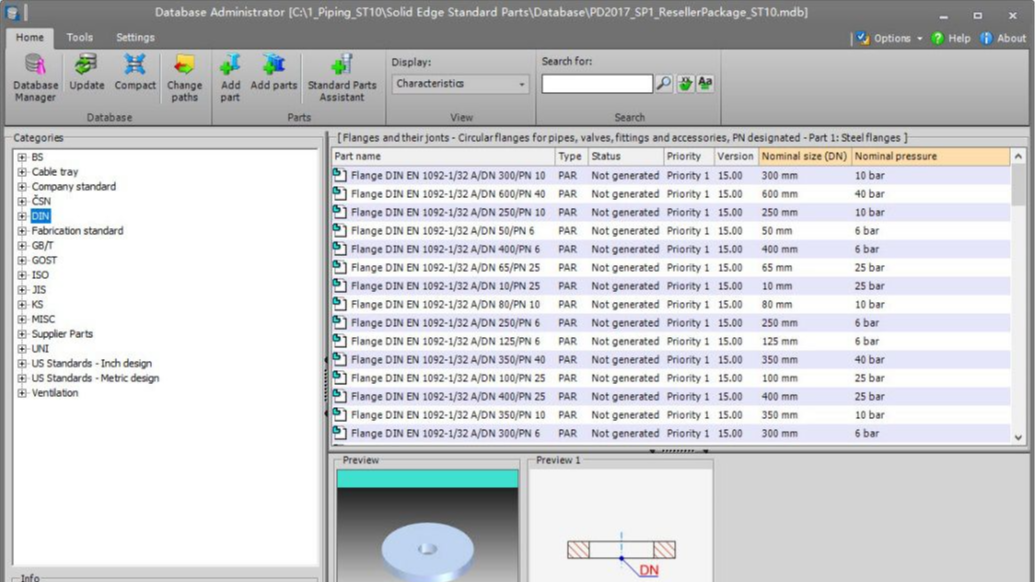This screenshot has height=582, width=1035.
Task: Sort by Nominal size (DN) column
Action: 805,156
